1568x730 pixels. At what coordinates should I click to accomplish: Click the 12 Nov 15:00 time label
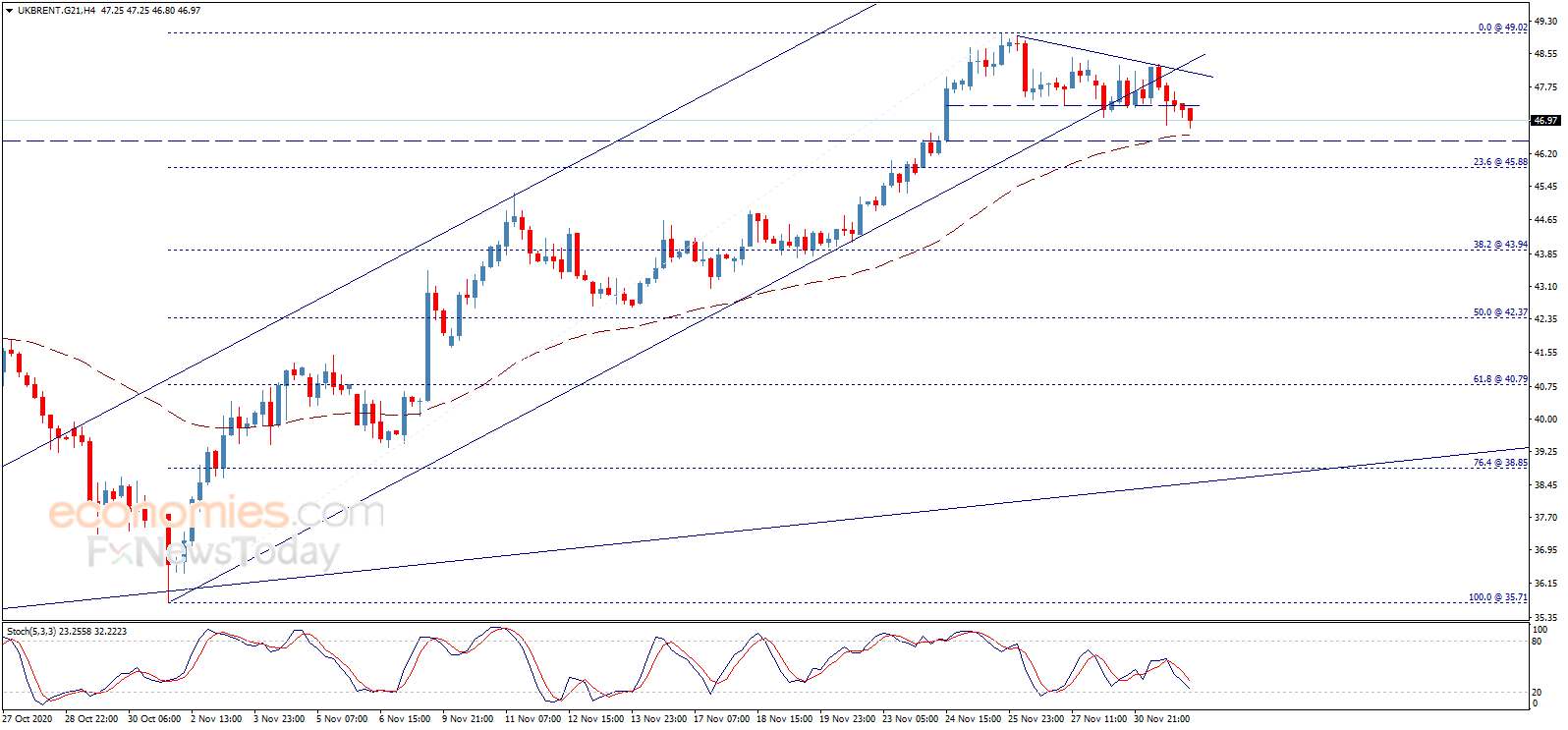pyautogui.click(x=595, y=719)
